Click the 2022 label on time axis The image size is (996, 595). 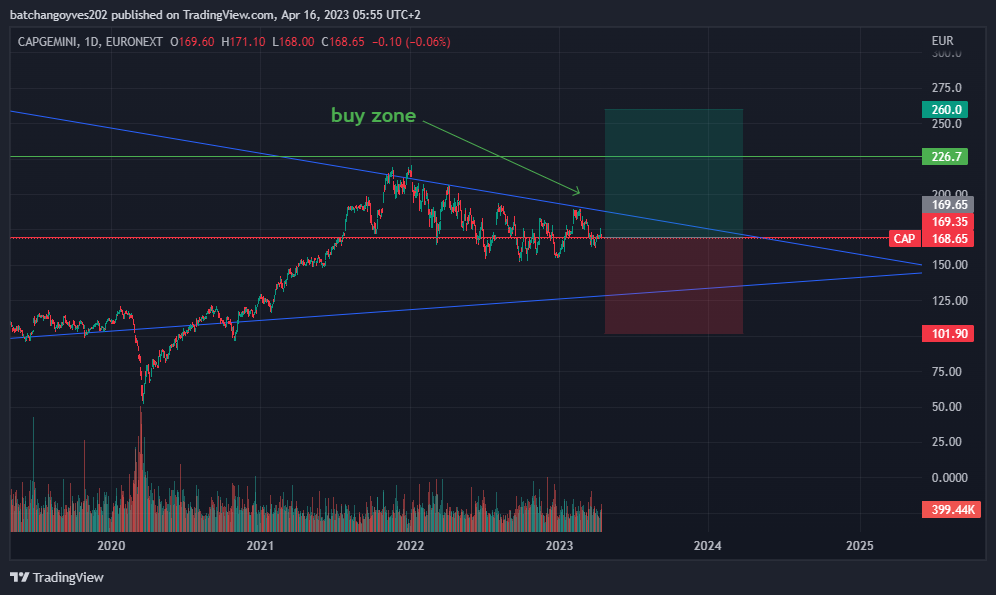coord(410,545)
